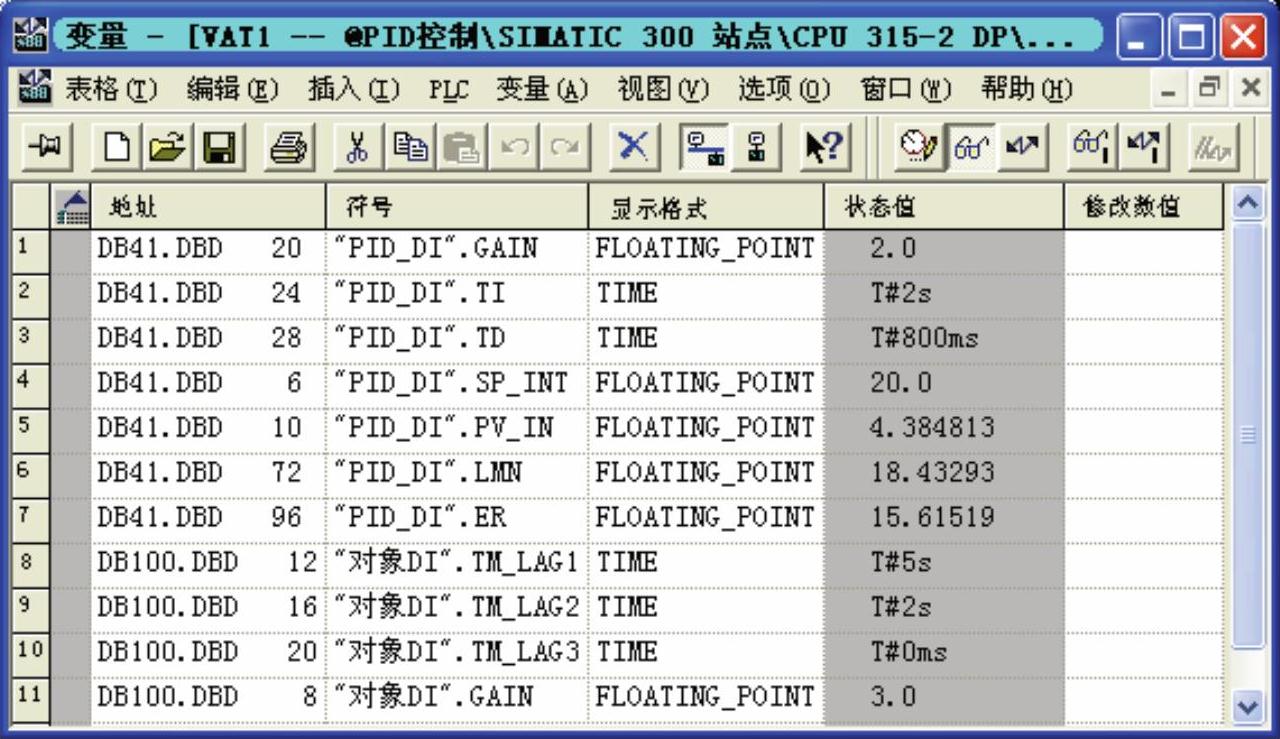Delete with the blue X icon
The height and width of the screenshot is (739, 1280).
[631, 147]
